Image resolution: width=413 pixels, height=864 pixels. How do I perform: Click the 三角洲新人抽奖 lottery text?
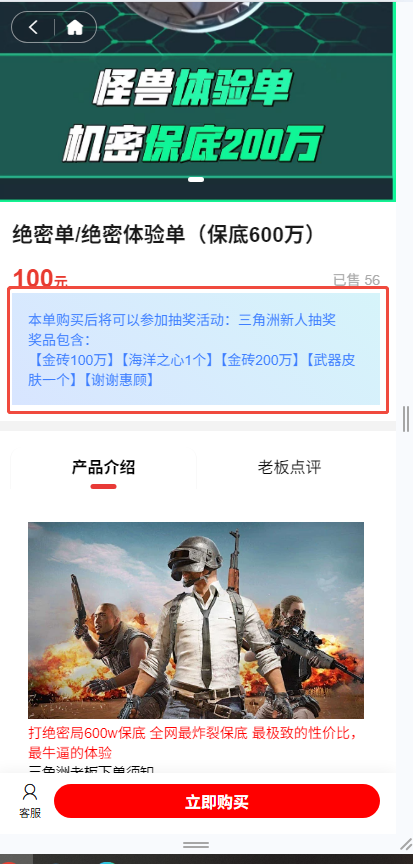287,320
